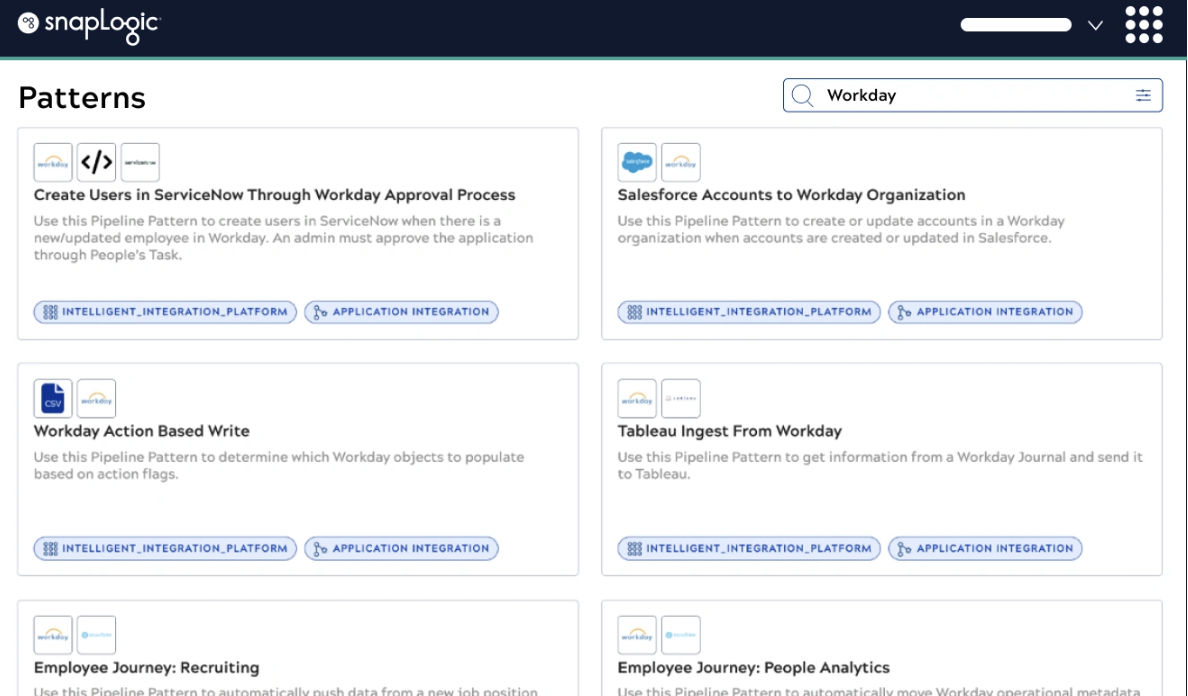This screenshot has height=696, width=1188.
Task: Focus the Workday search field
Action: (972, 95)
